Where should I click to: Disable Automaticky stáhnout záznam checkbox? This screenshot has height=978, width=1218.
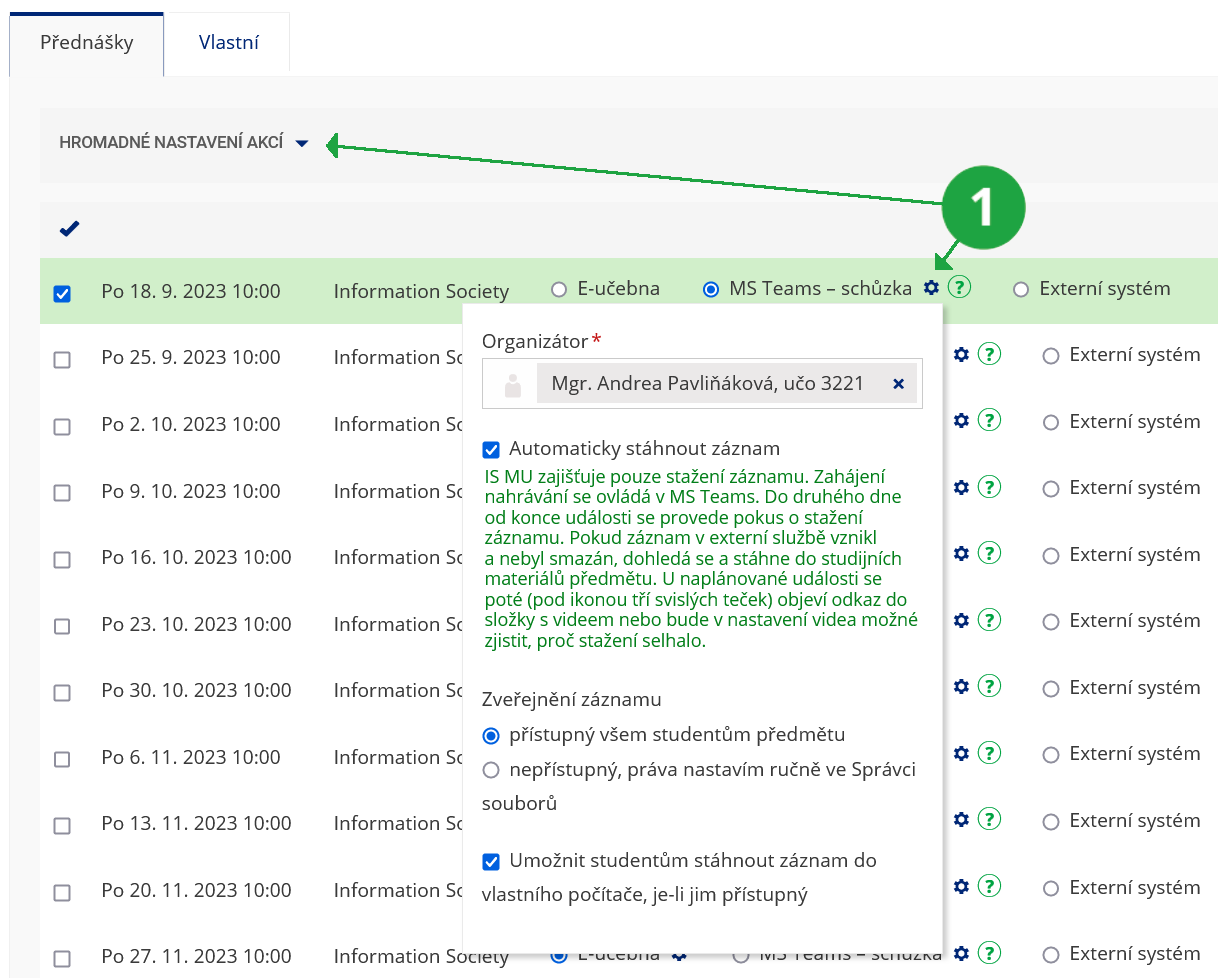(x=491, y=450)
